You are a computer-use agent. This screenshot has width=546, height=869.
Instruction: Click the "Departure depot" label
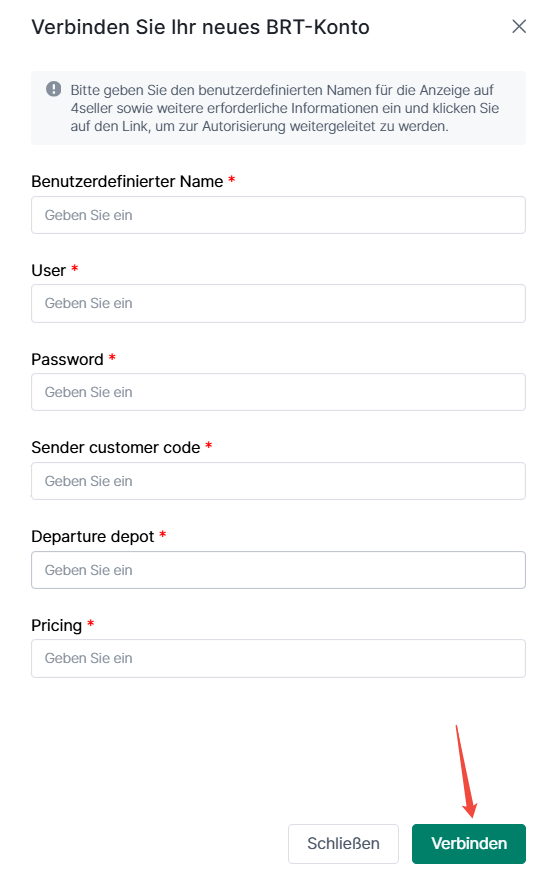click(93, 536)
